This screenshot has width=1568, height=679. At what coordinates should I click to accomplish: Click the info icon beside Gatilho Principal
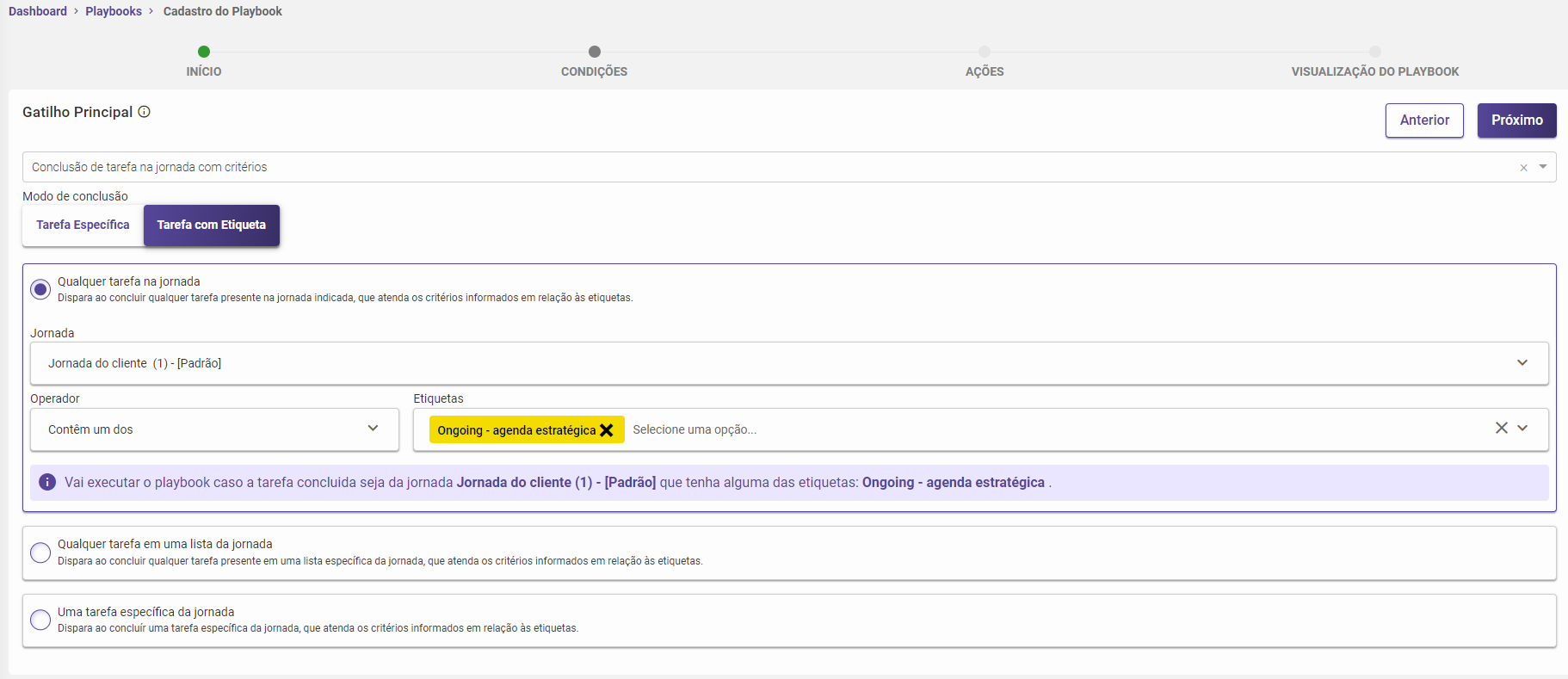click(145, 112)
